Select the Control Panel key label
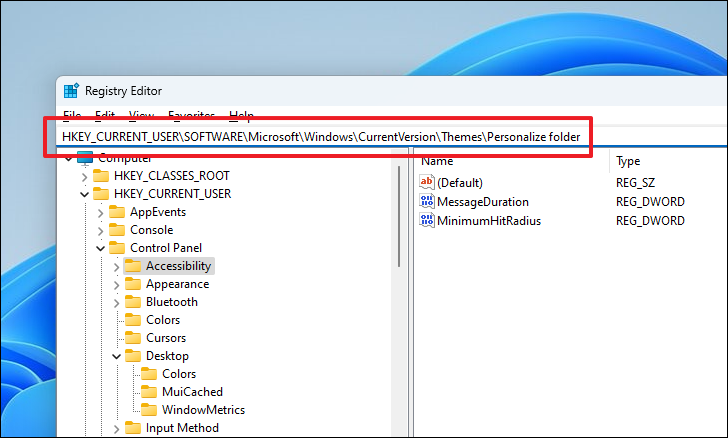This screenshot has height=438, width=728. (x=166, y=248)
